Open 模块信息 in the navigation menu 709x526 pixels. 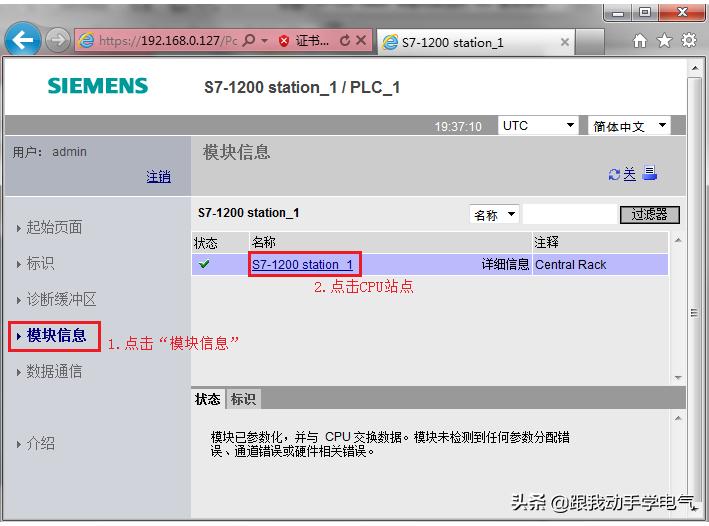click(56, 336)
